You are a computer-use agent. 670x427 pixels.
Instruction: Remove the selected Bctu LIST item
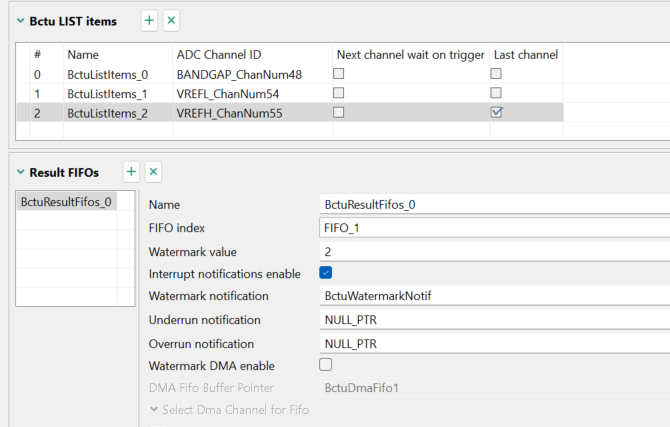coord(171,20)
